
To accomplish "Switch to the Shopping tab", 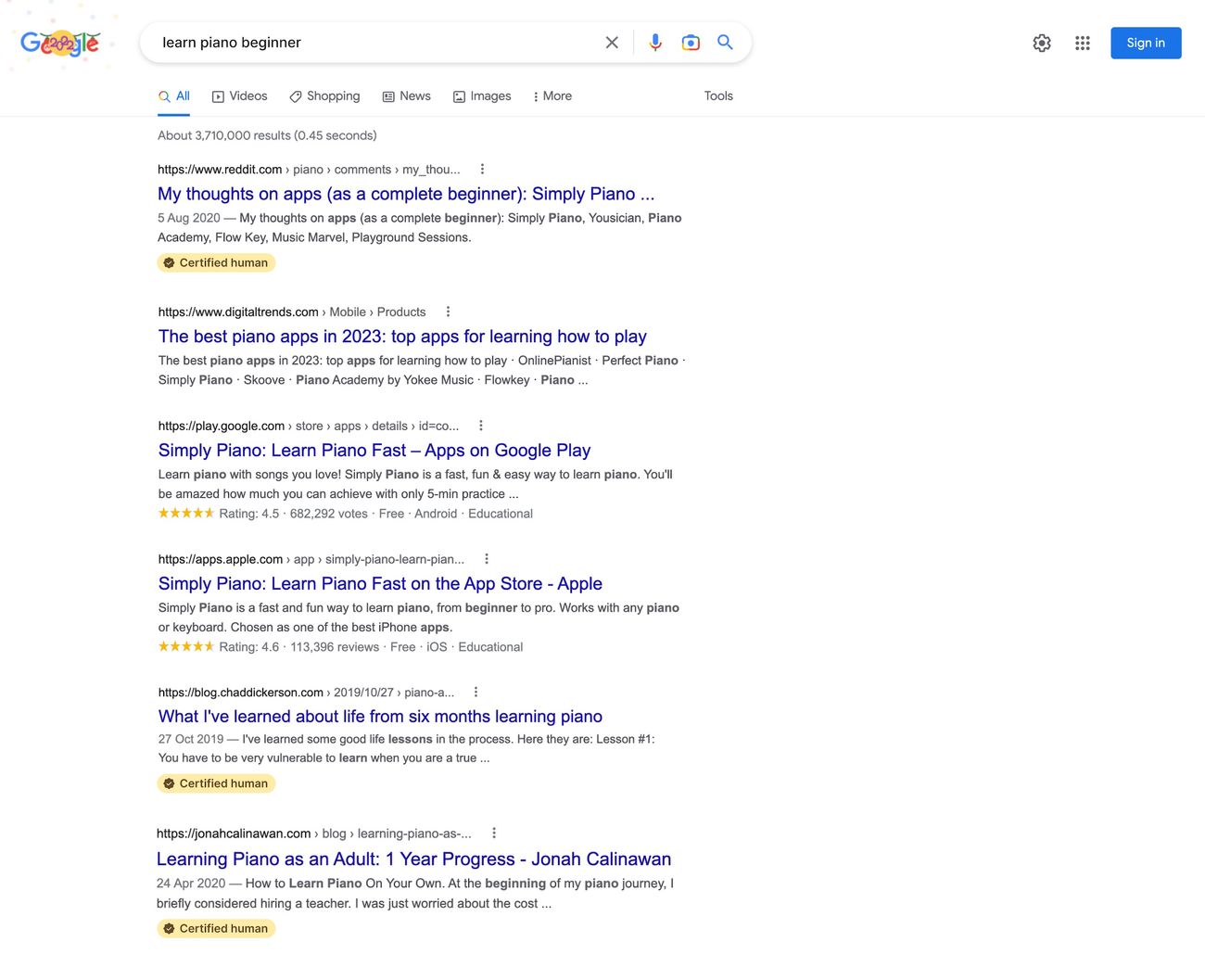I will pos(323,95).
